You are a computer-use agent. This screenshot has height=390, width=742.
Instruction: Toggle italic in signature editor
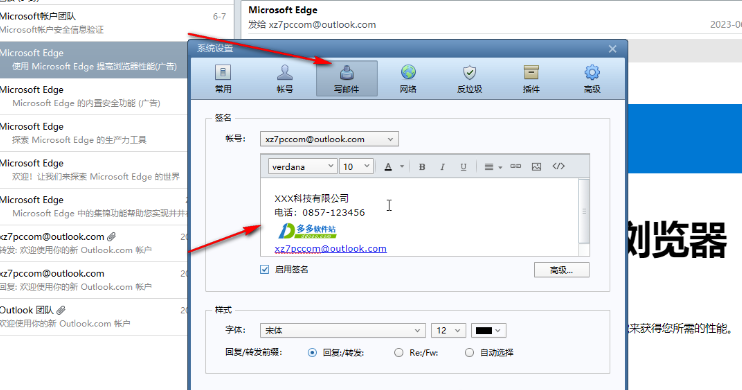(x=442, y=167)
